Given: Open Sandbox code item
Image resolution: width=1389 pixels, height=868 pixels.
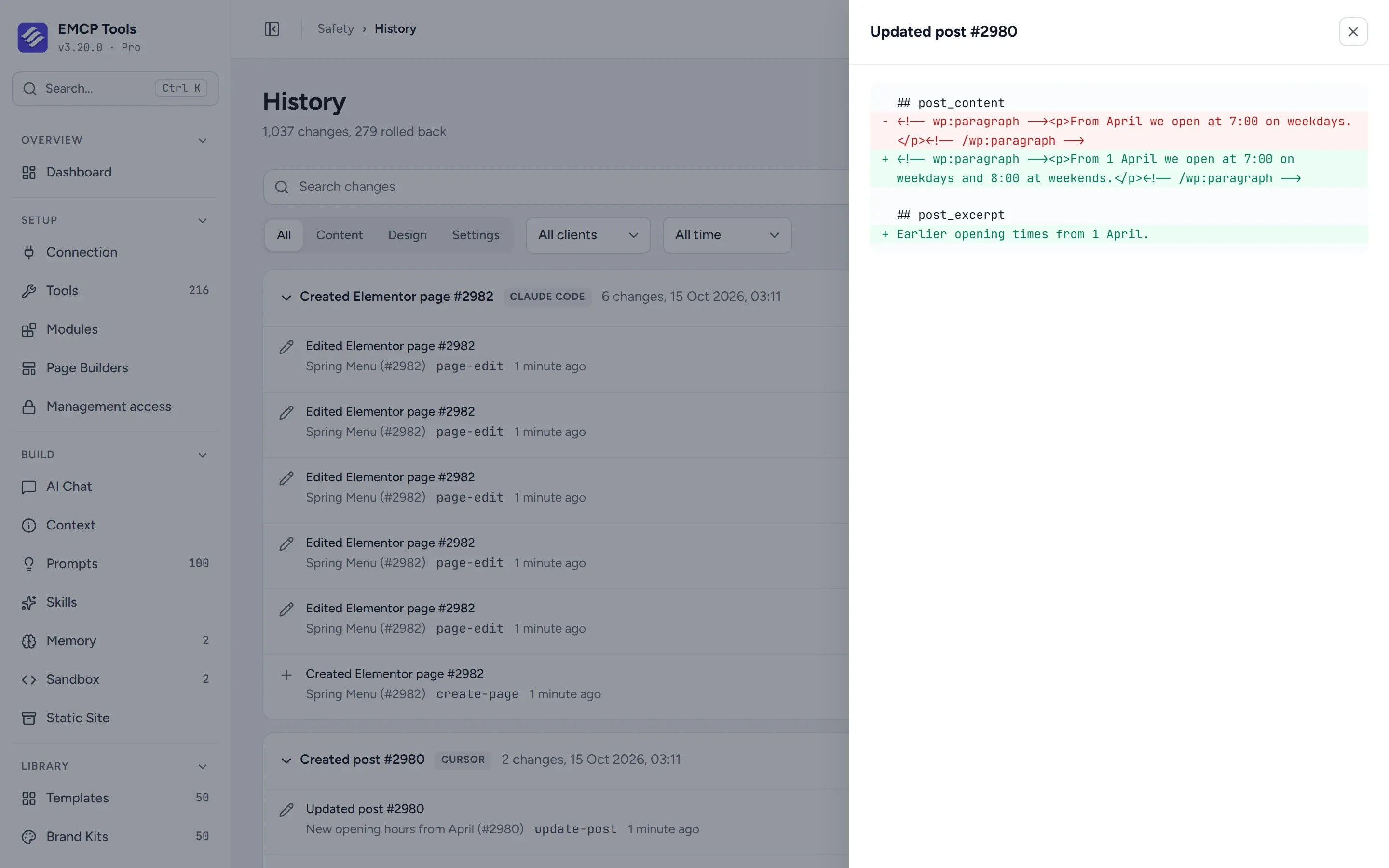Looking at the screenshot, I should 115,679.
